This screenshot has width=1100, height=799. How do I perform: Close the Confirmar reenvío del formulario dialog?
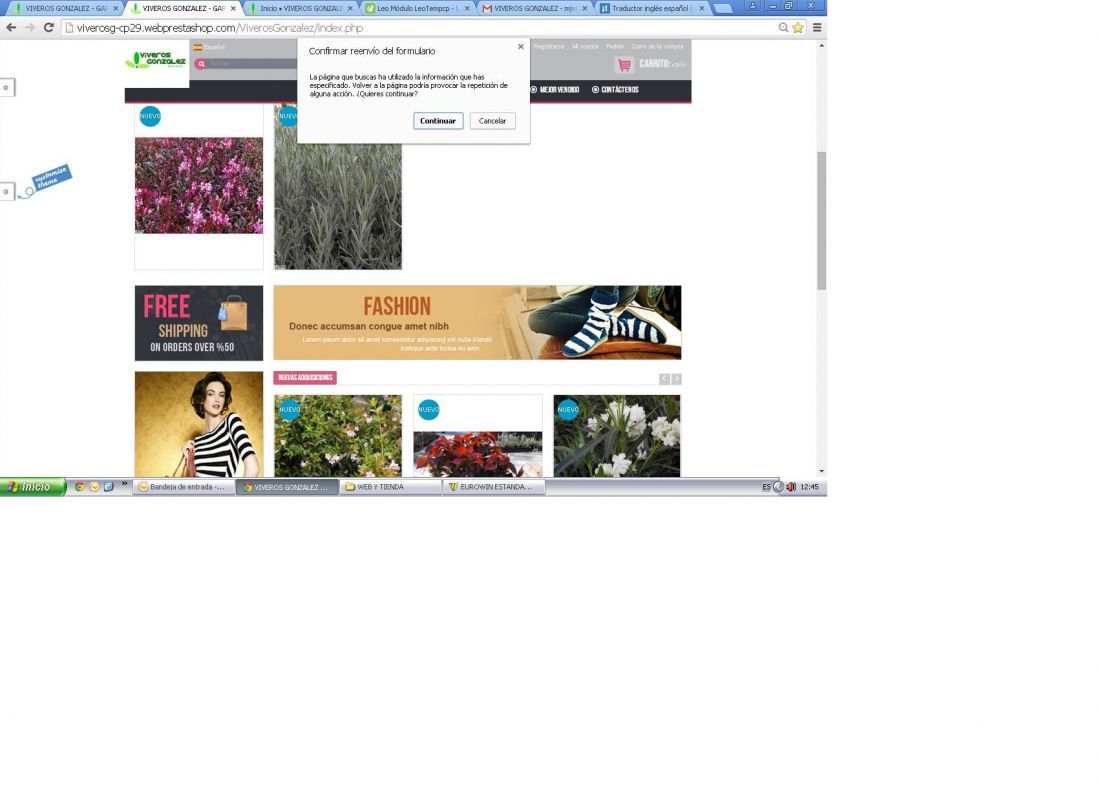tap(521, 47)
